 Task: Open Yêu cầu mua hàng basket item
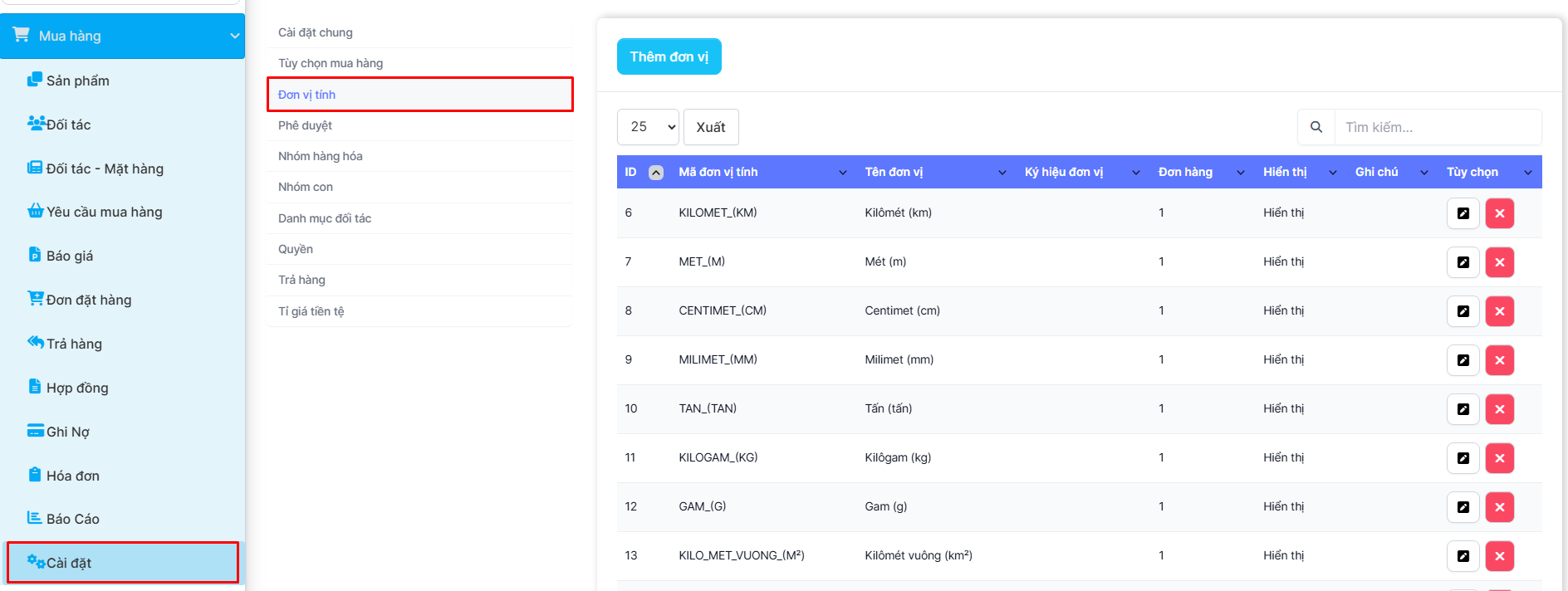coord(104,212)
